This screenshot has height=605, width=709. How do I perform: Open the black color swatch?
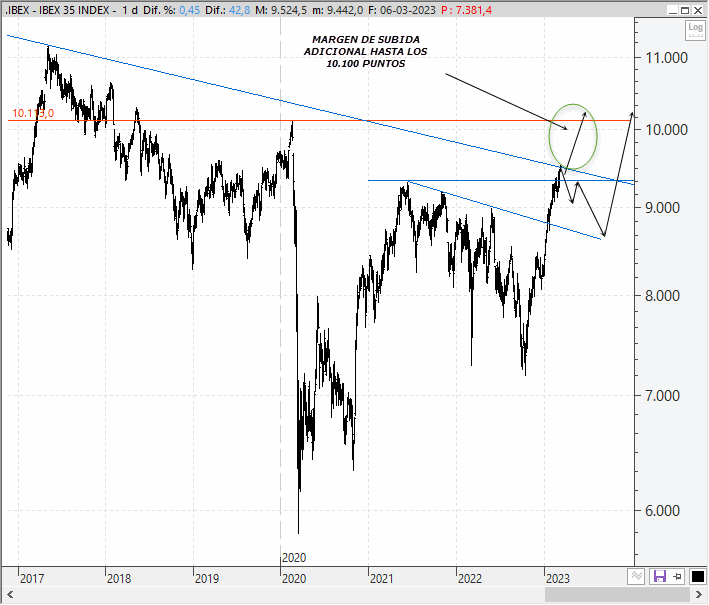[x=697, y=577]
